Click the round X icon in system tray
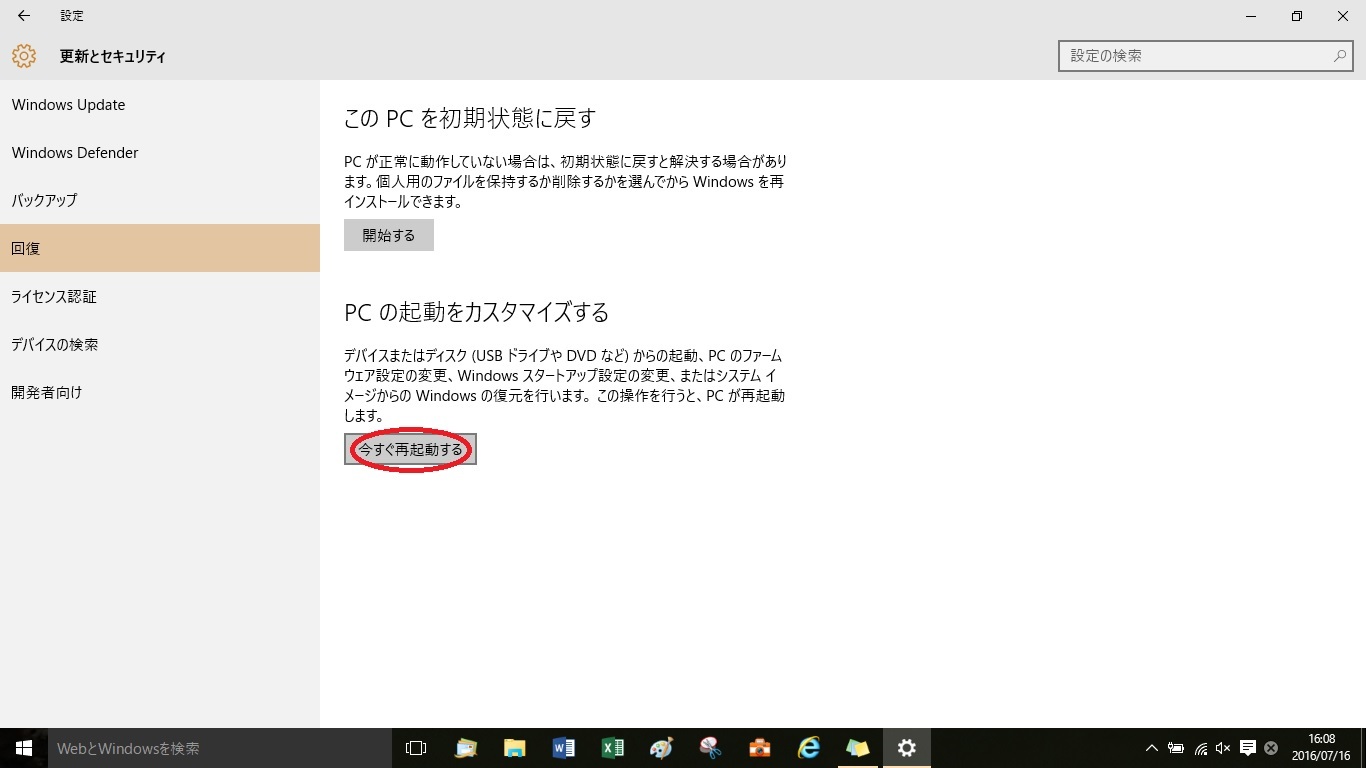The width and height of the screenshot is (1366, 768). click(x=1271, y=748)
